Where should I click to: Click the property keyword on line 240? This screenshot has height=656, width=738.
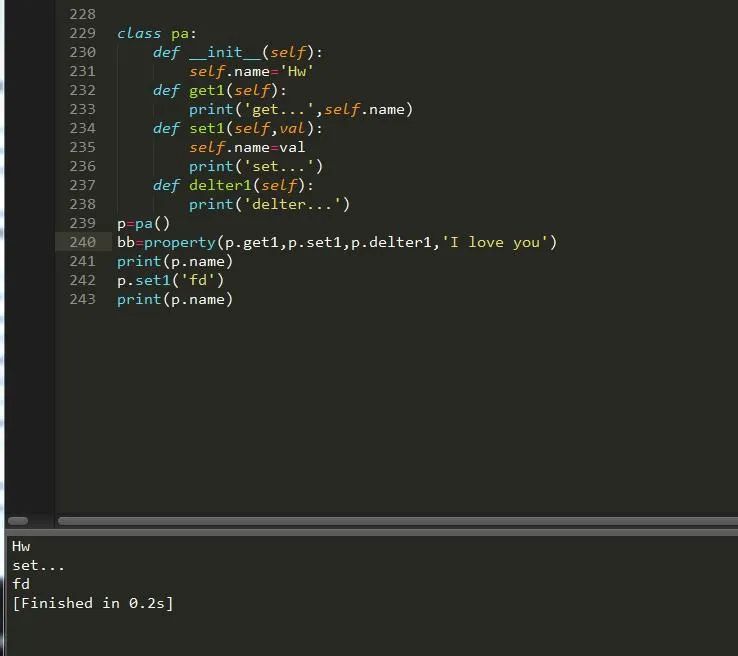(x=180, y=242)
